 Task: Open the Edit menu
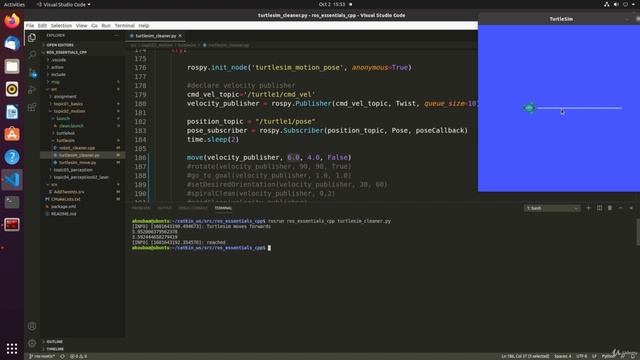pos(42,25)
